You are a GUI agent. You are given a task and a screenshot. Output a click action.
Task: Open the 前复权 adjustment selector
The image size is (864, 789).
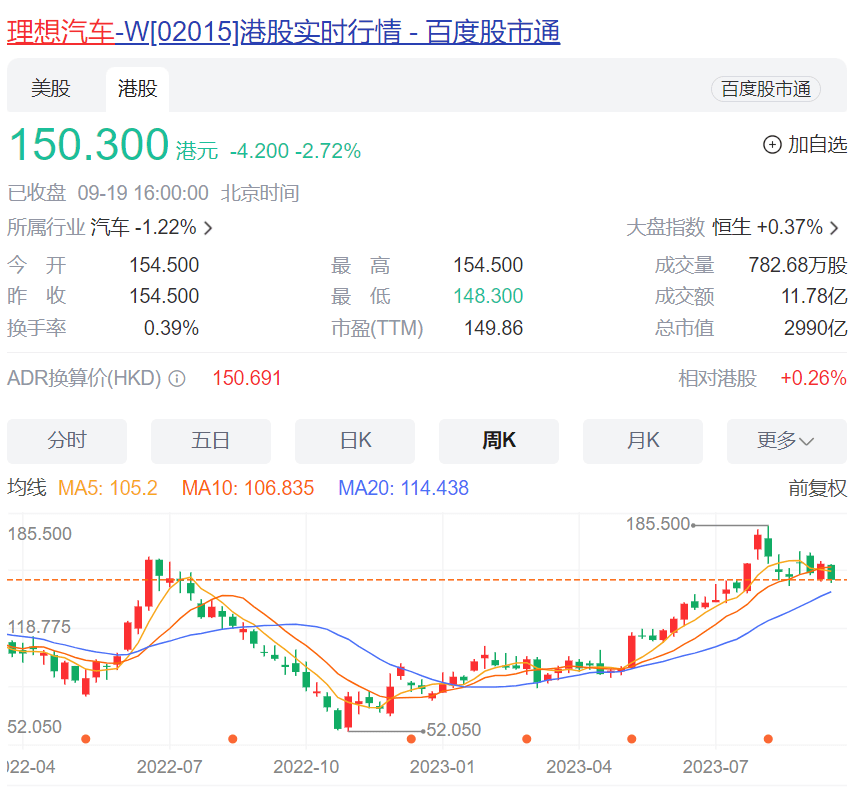coord(817,488)
